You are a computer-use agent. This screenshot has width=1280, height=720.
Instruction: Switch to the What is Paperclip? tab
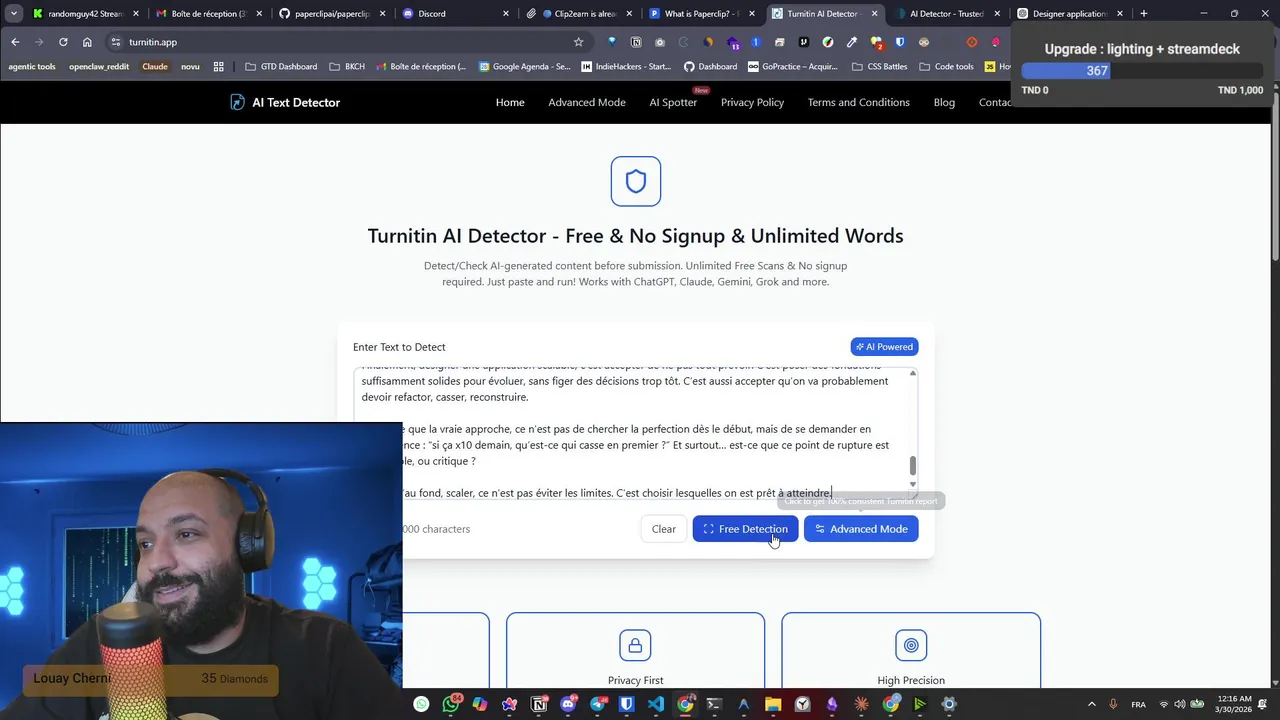click(702, 14)
